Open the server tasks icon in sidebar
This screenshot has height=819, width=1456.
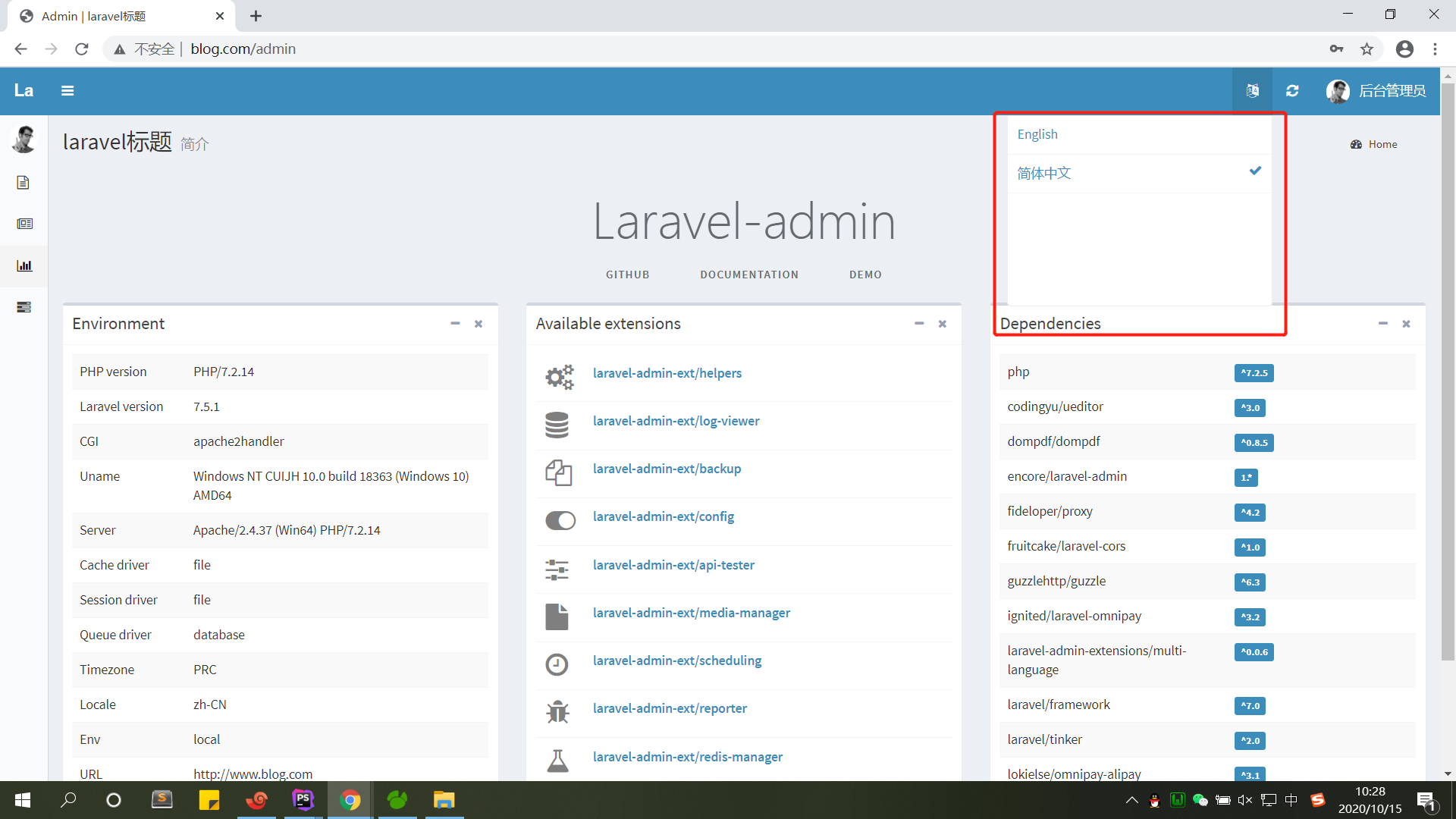(24, 307)
